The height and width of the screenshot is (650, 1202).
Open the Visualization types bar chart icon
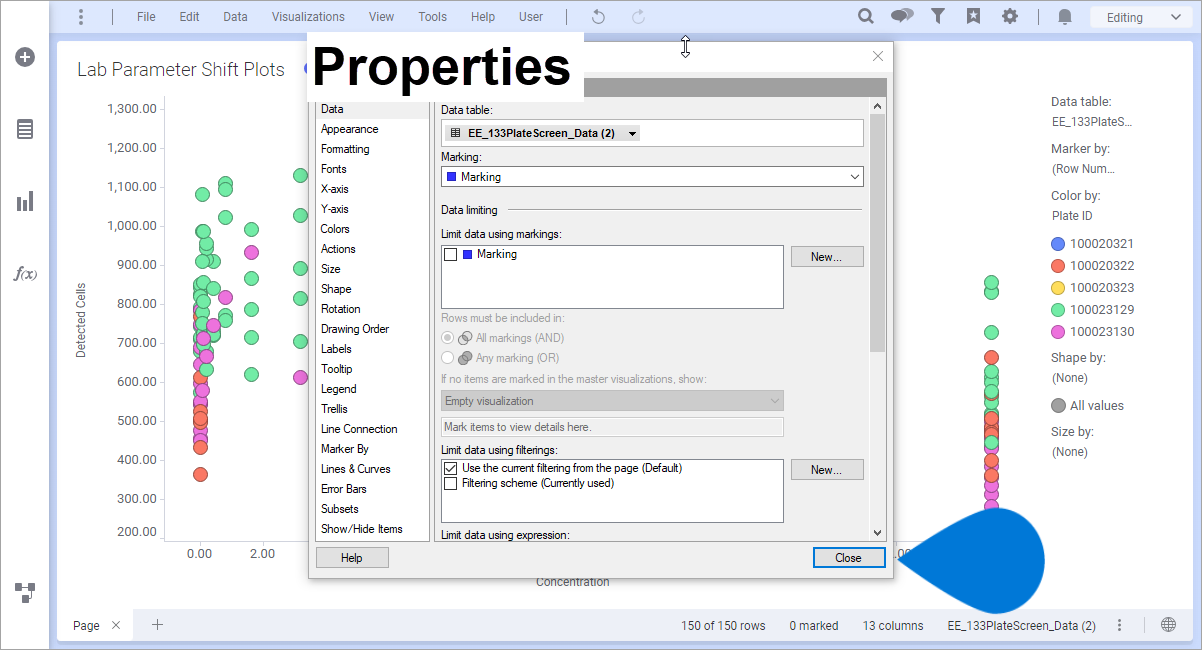coord(25,201)
